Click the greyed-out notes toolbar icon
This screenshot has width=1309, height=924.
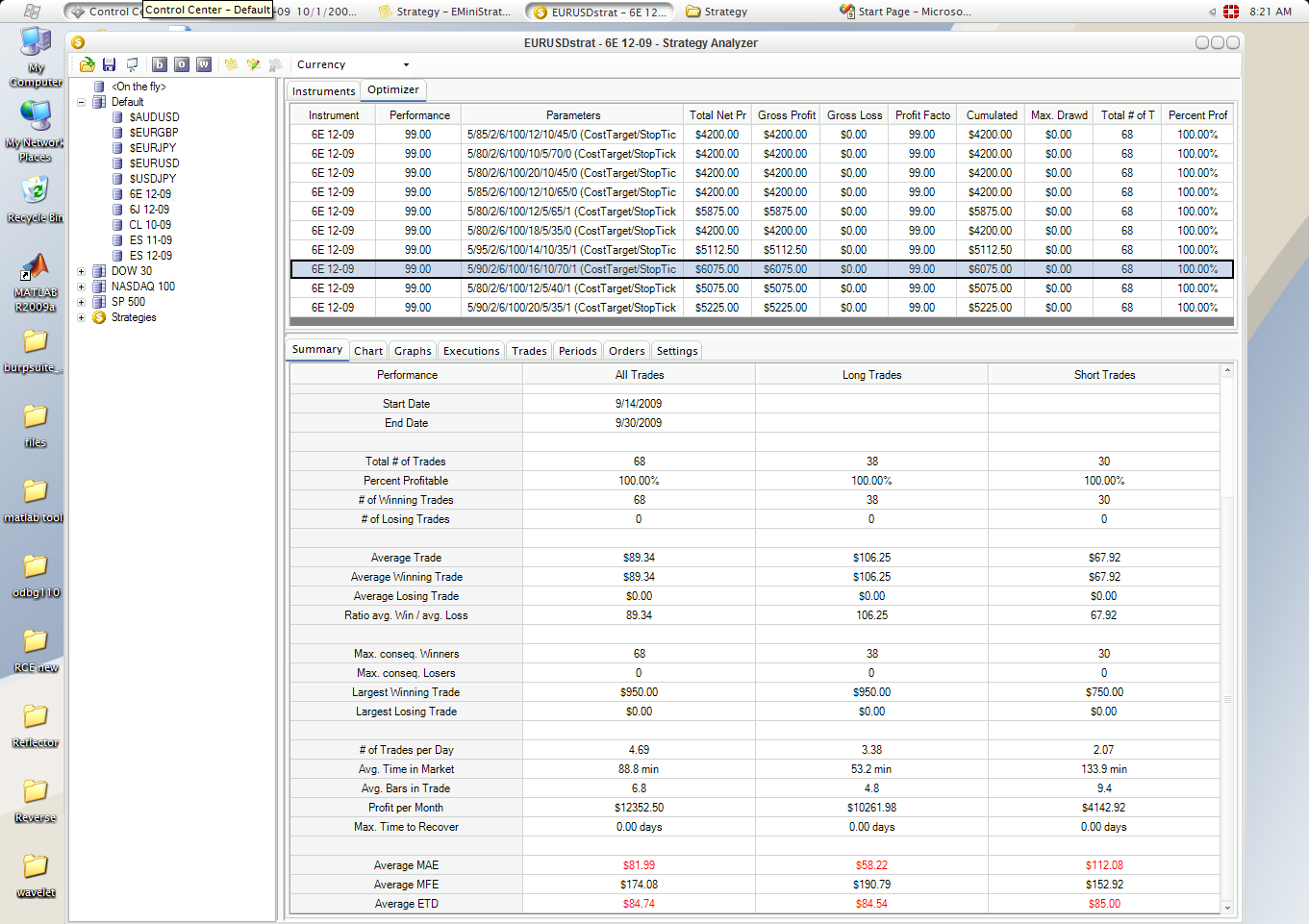pyautogui.click(x=275, y=64)
